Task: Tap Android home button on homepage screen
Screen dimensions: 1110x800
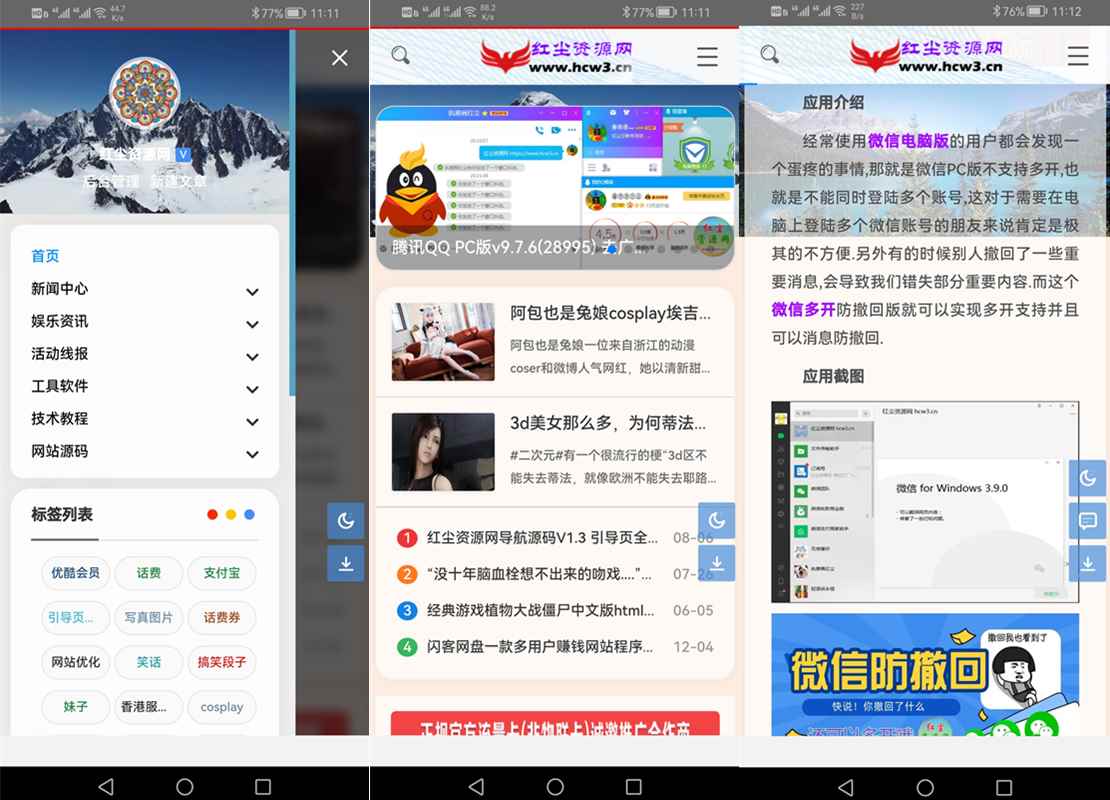Action: (555, 787)
